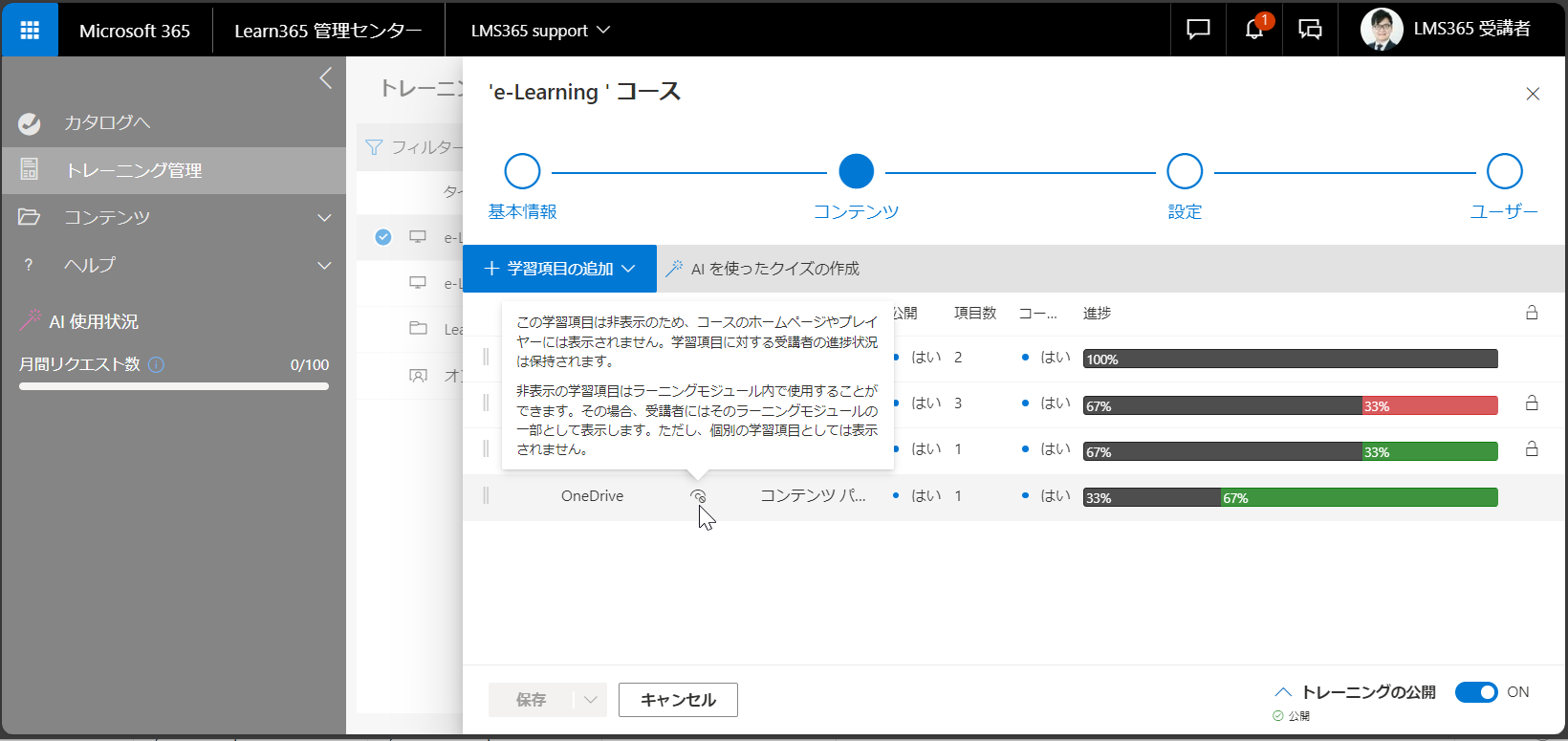Click the lock icon on the green 33% row

pos(1532,448)
